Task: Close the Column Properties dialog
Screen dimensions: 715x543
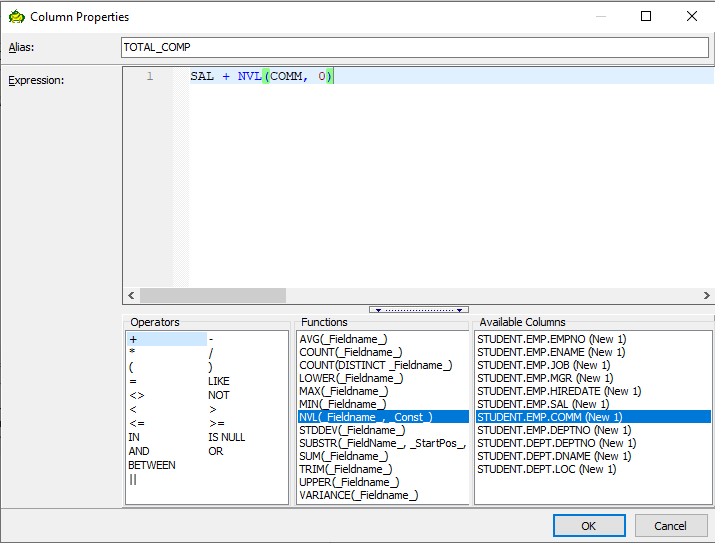Action: pyautogui.click(x=692, y=16)
